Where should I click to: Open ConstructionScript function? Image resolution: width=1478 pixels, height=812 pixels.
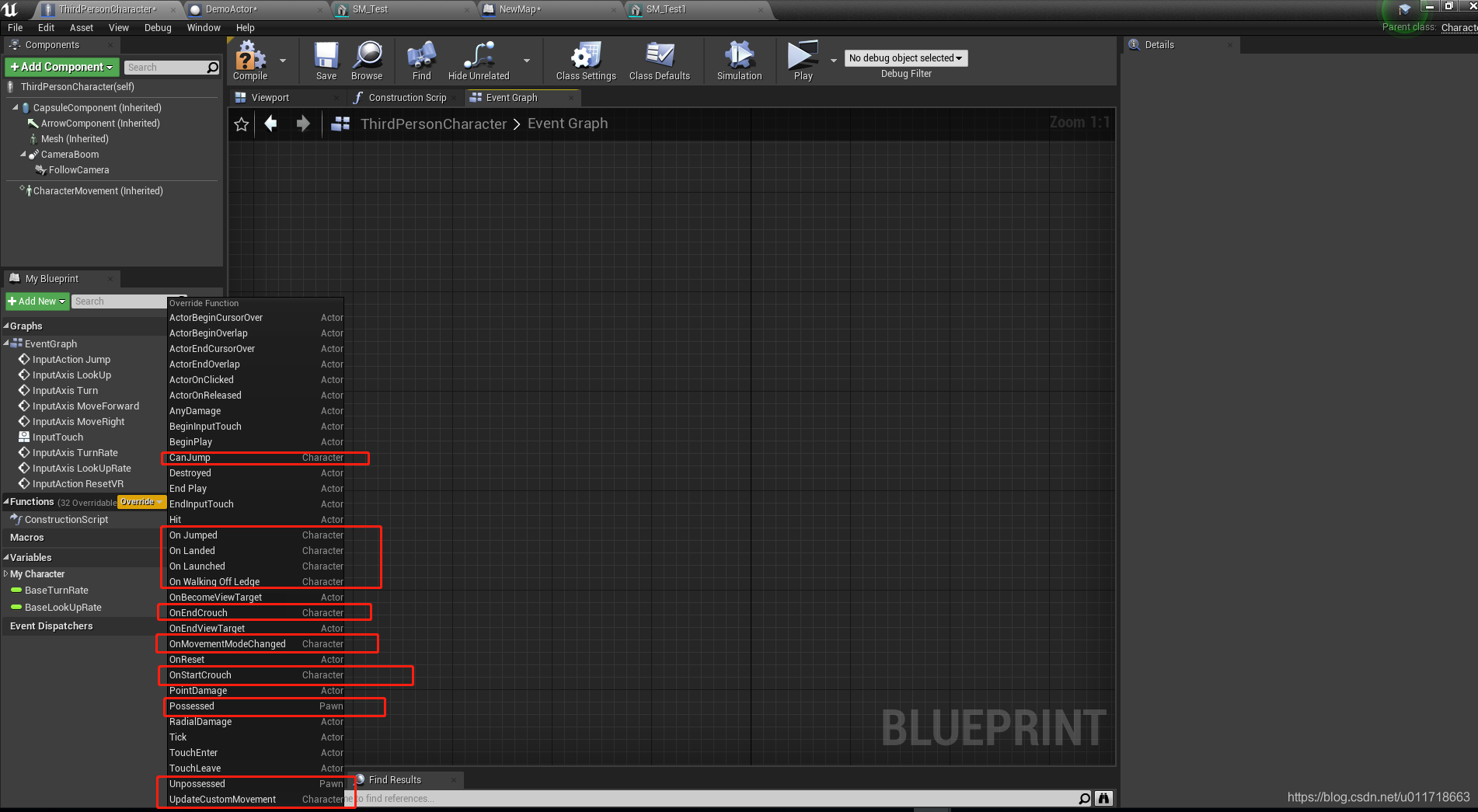(x=67, y=520)
